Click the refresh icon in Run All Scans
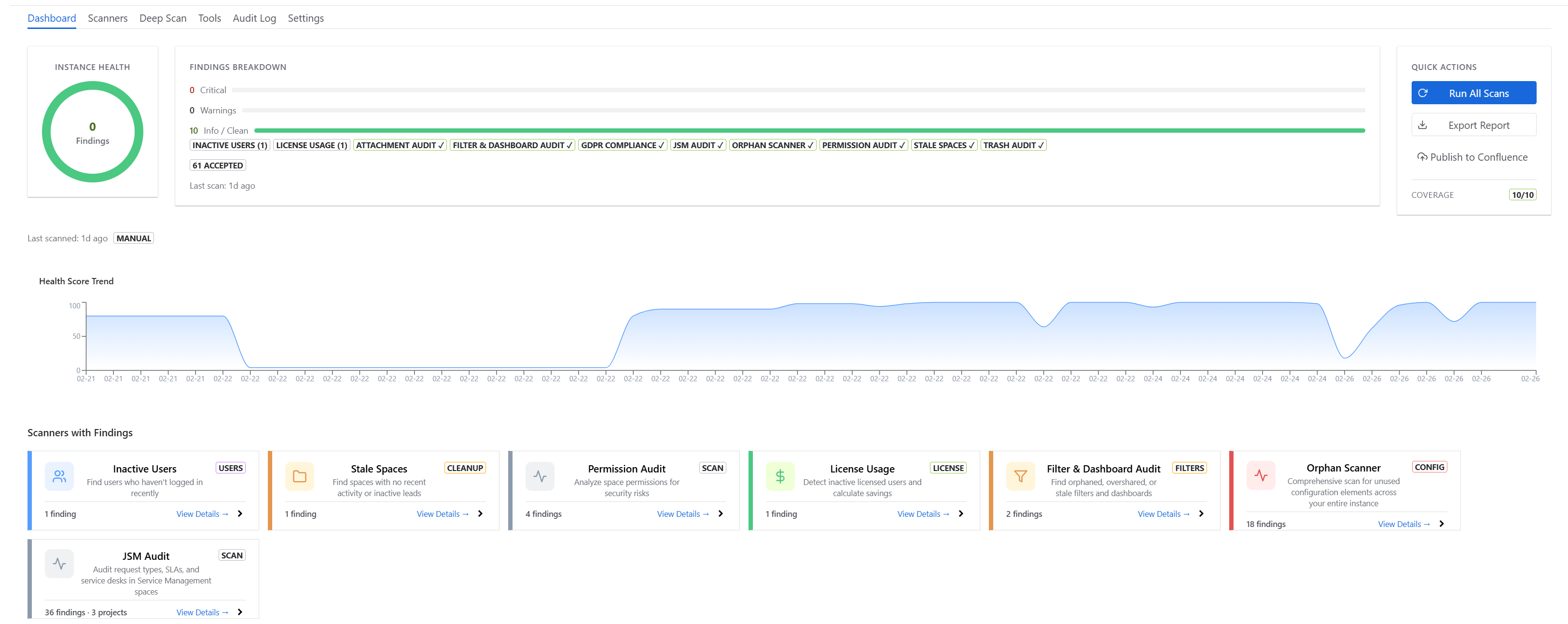The image size is (1568, 624). pos(1423,93)
